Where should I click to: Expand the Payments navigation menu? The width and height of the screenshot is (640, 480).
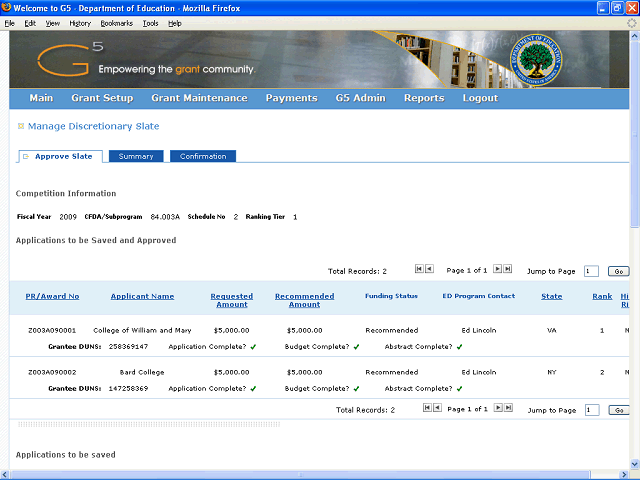click(291, 98)
